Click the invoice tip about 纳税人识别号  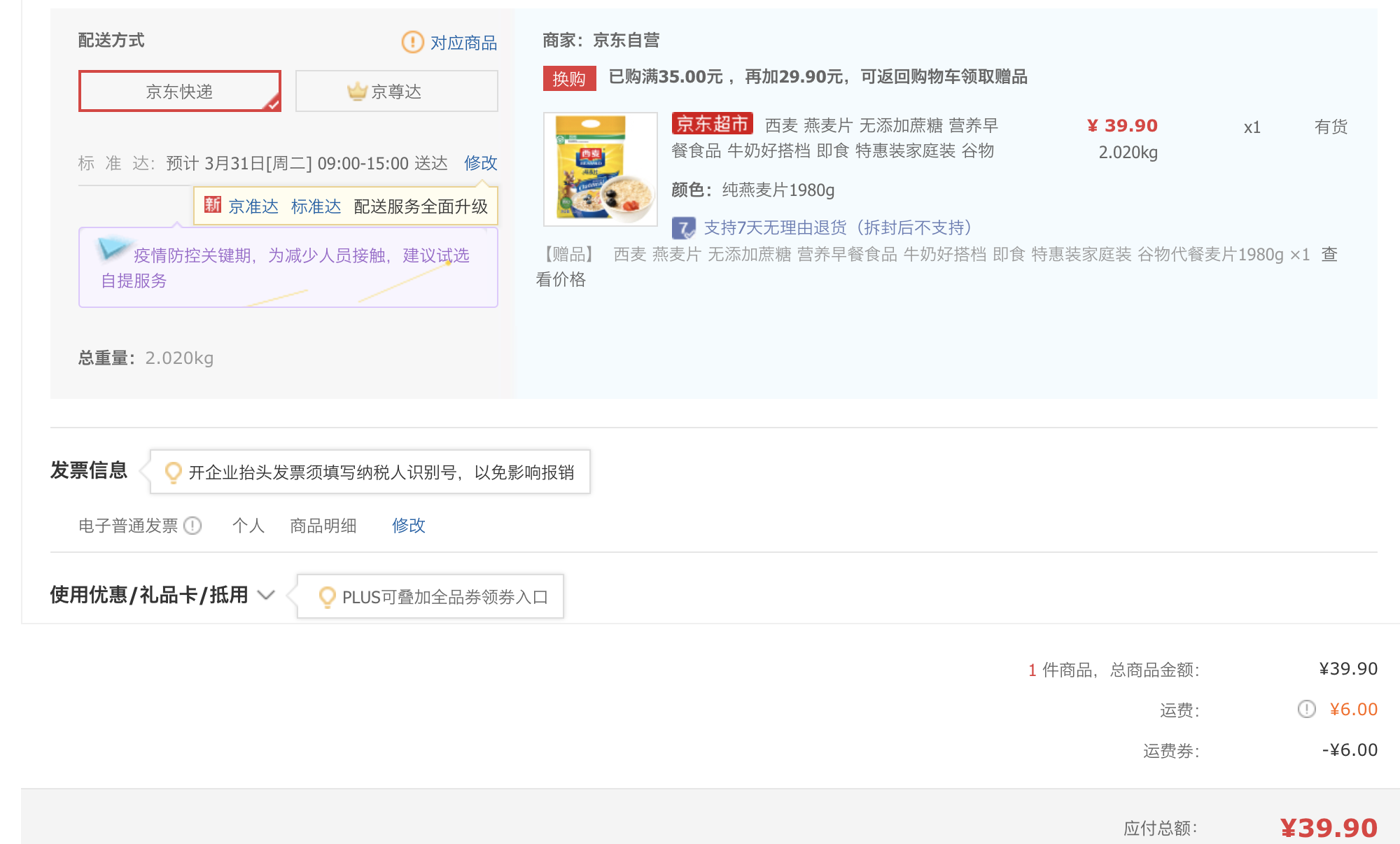370,472
